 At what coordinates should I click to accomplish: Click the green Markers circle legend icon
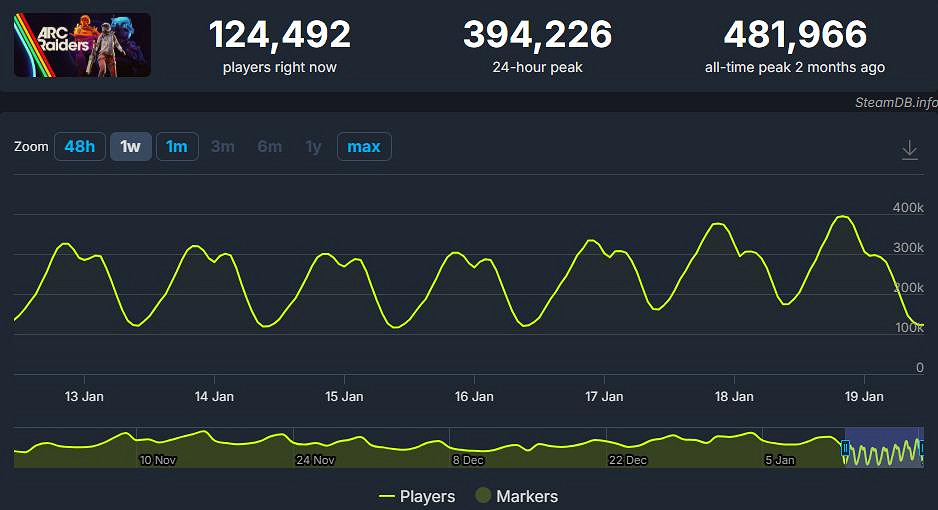pos(482,496)
